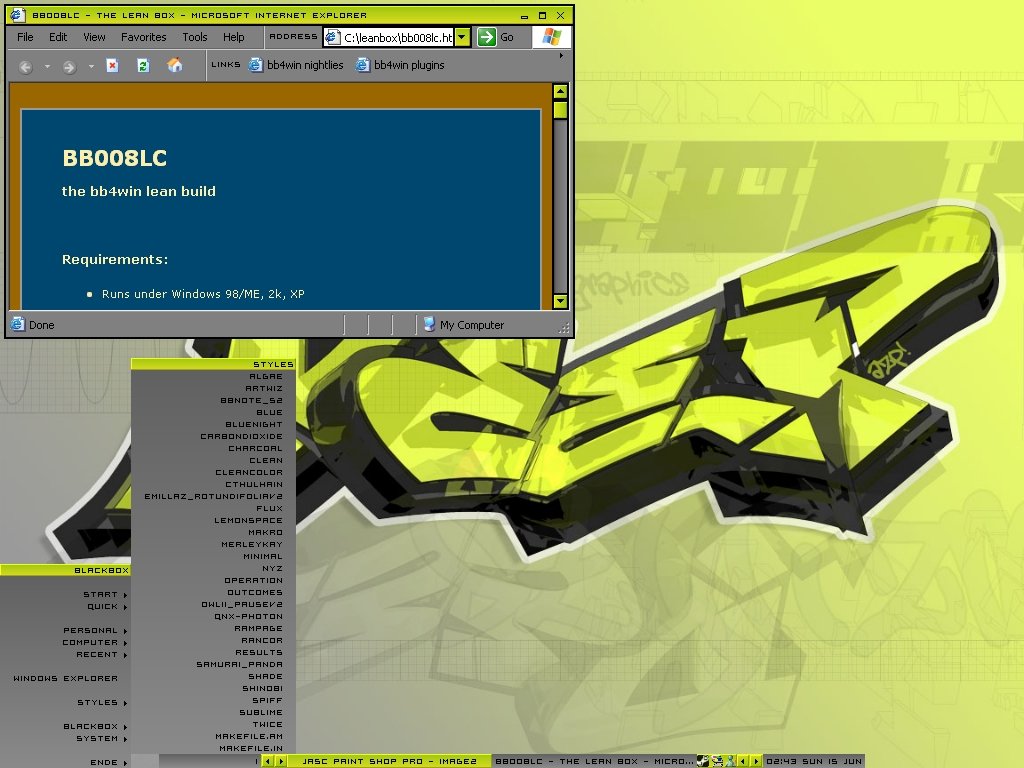Click third system tray icon on taskbar
The width and height of the screenshot is (1024, 768).
point(730,761)
